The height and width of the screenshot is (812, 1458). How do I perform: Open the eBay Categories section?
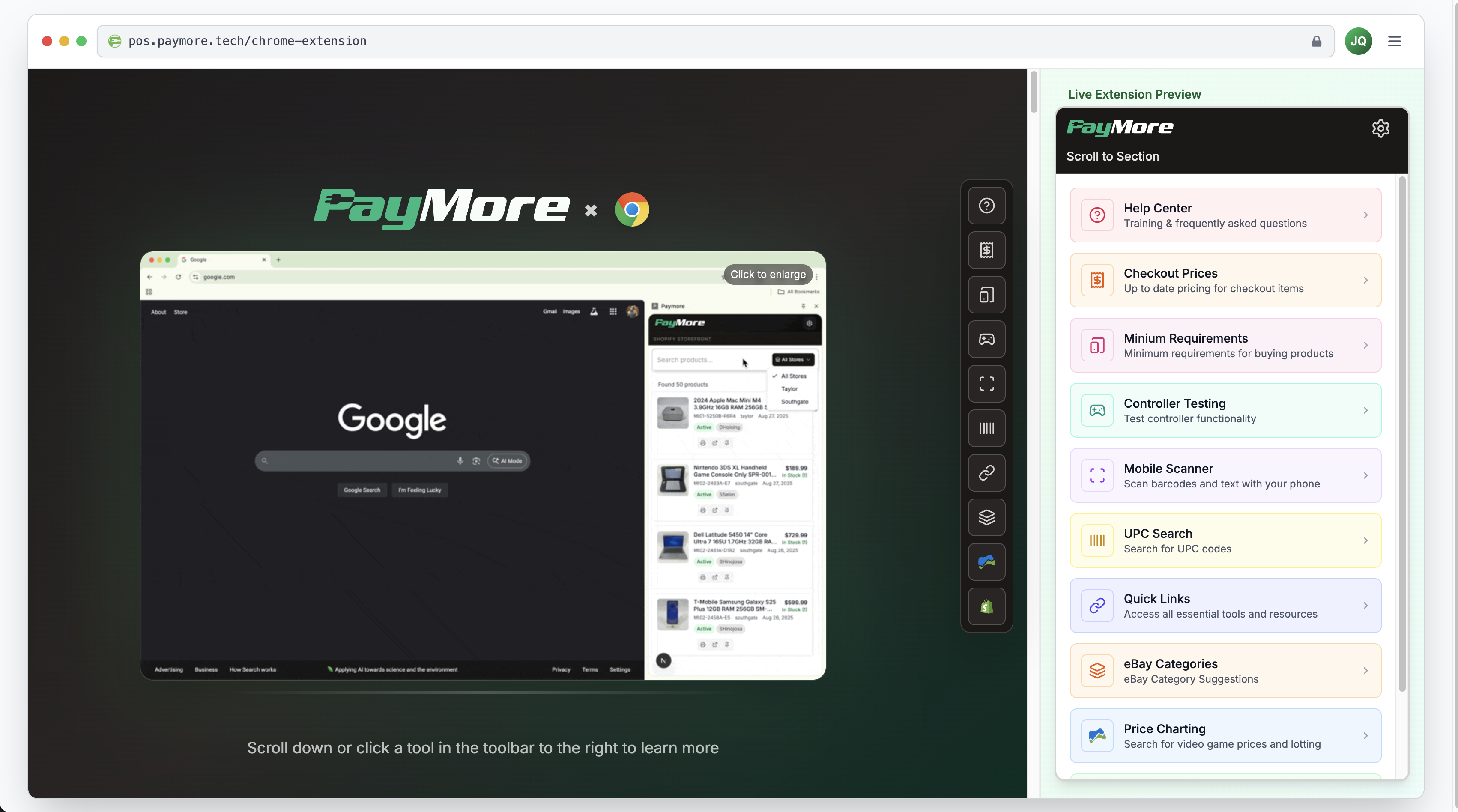tap(1225, 671)
